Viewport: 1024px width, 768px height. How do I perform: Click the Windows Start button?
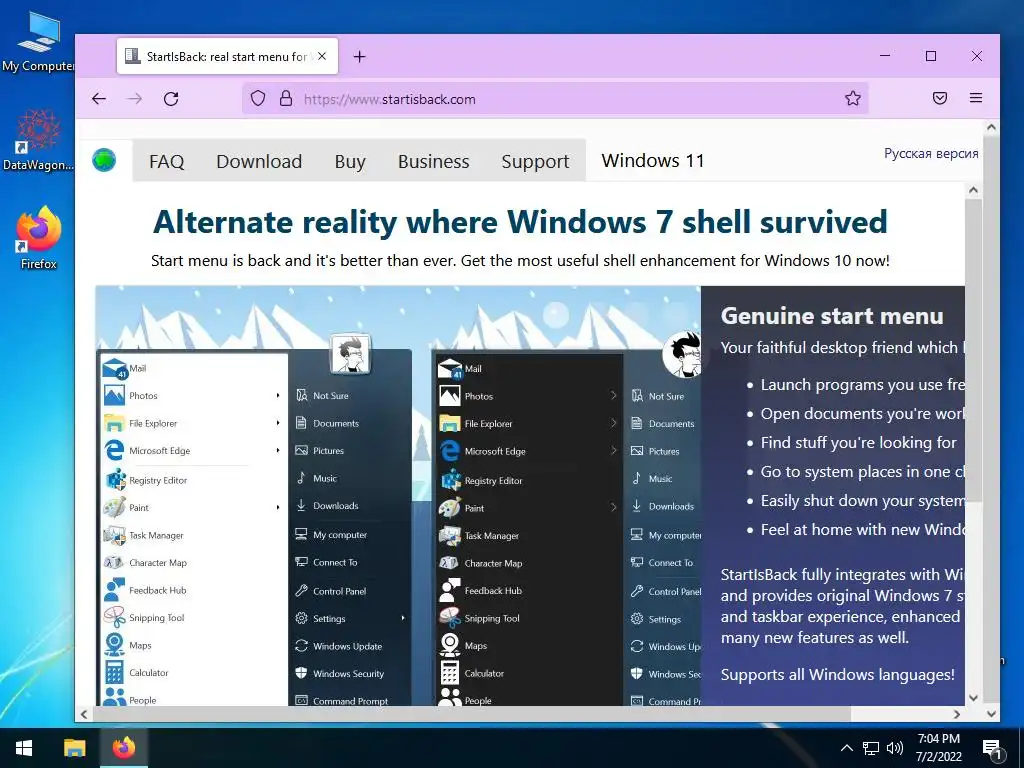click(x=24, y=748)
